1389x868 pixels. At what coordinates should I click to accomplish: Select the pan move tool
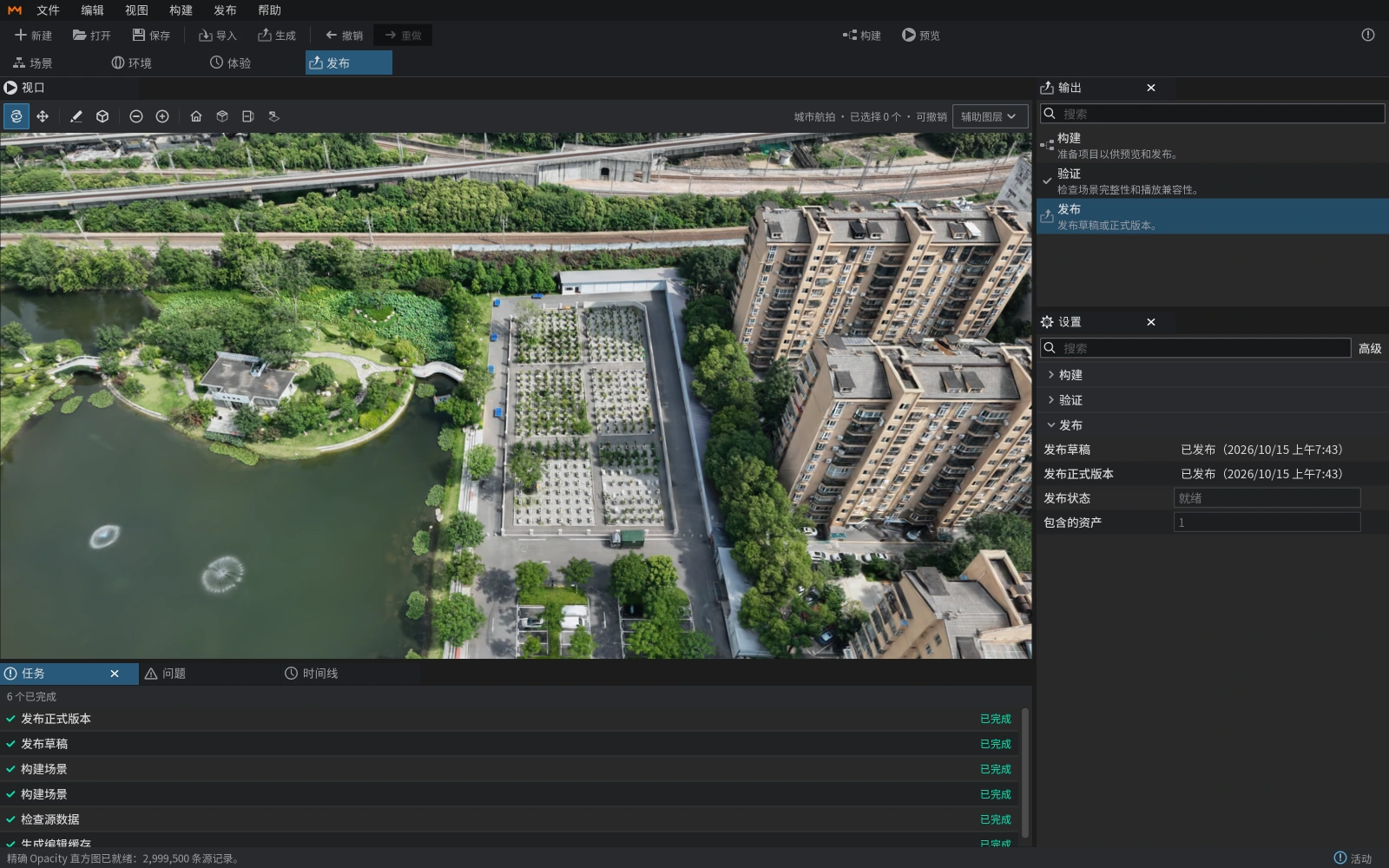(43, 116)
